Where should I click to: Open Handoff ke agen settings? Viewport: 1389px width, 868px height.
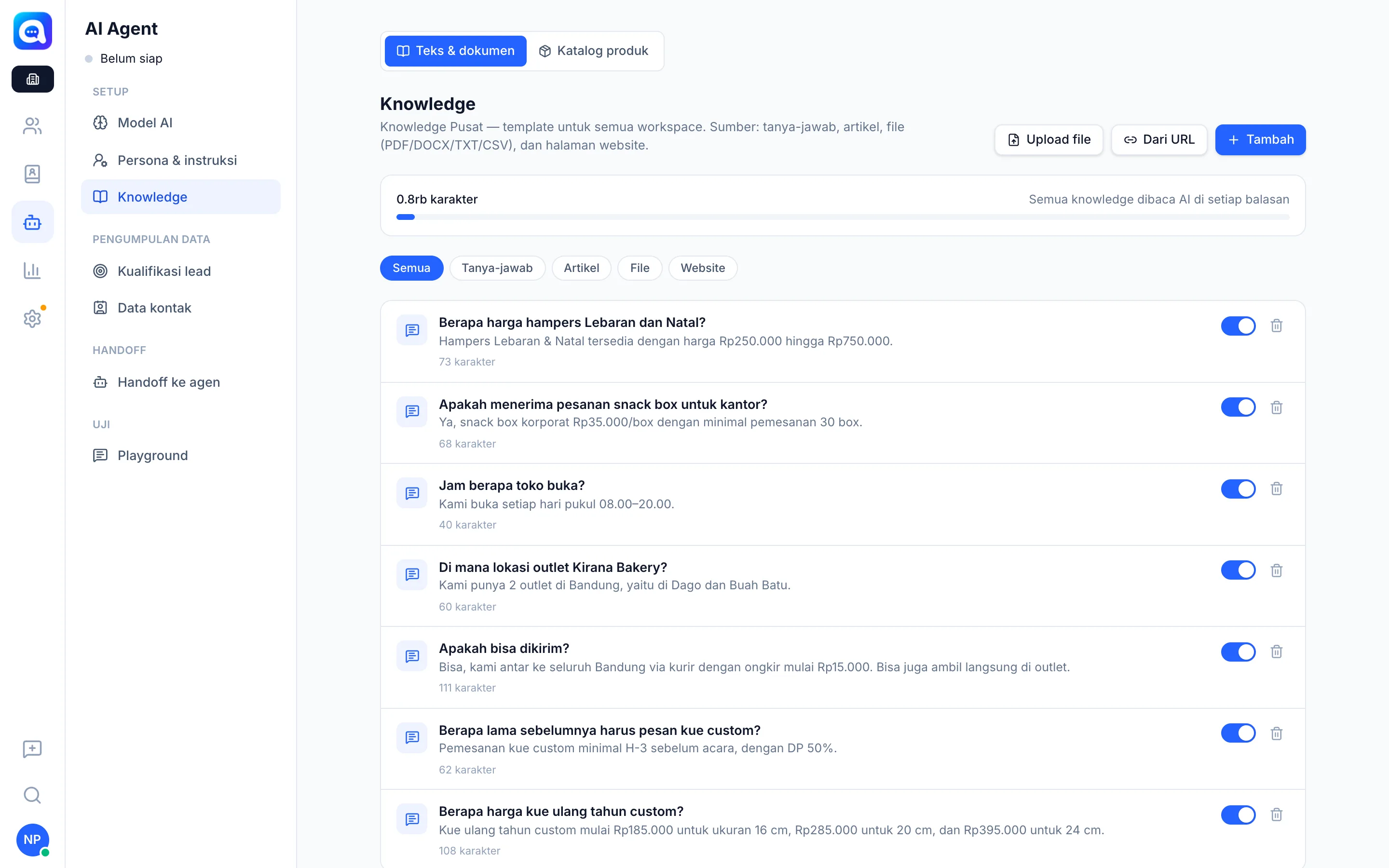[181, 382]
